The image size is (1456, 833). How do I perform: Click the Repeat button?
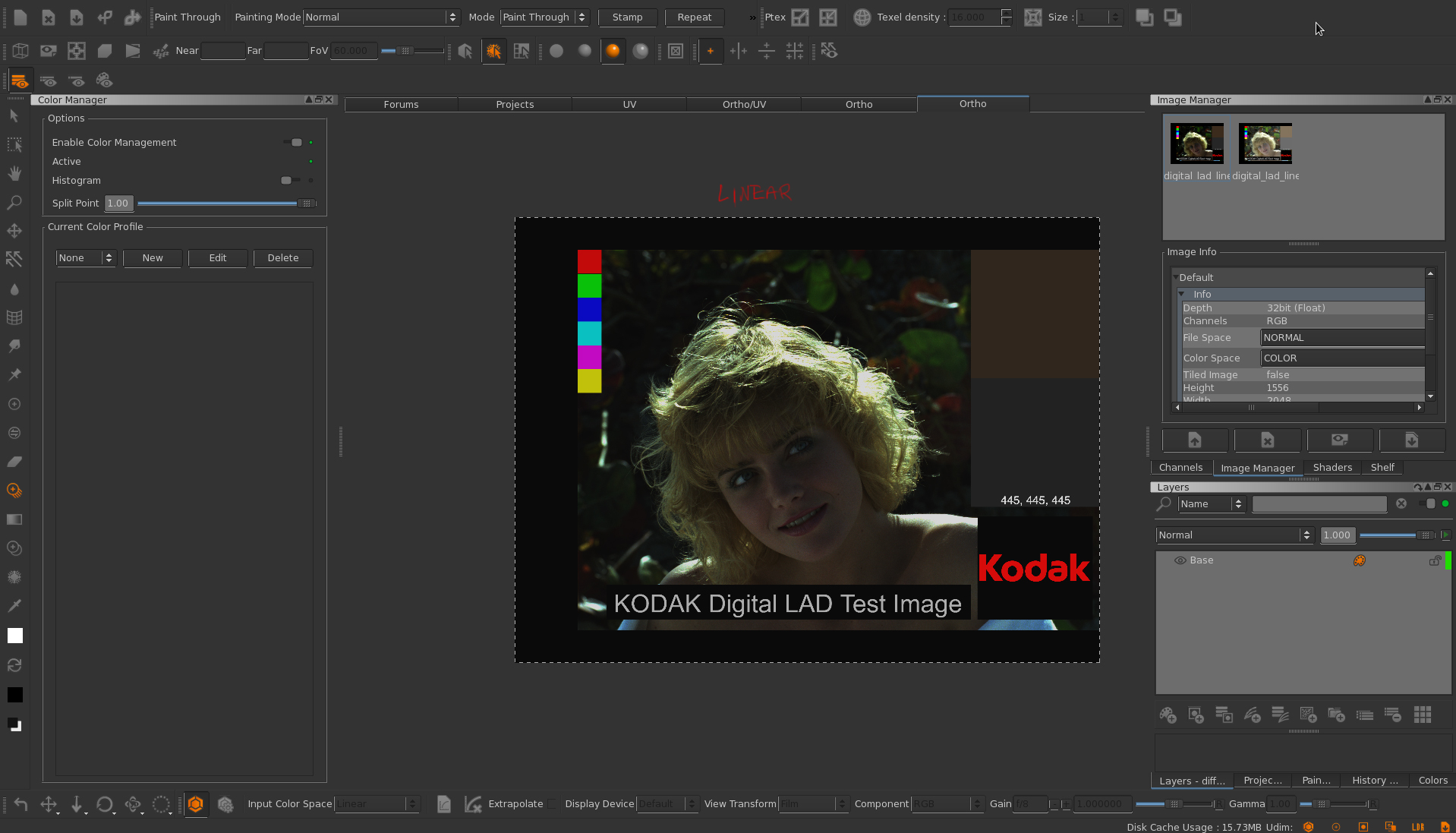pos(695,17)
